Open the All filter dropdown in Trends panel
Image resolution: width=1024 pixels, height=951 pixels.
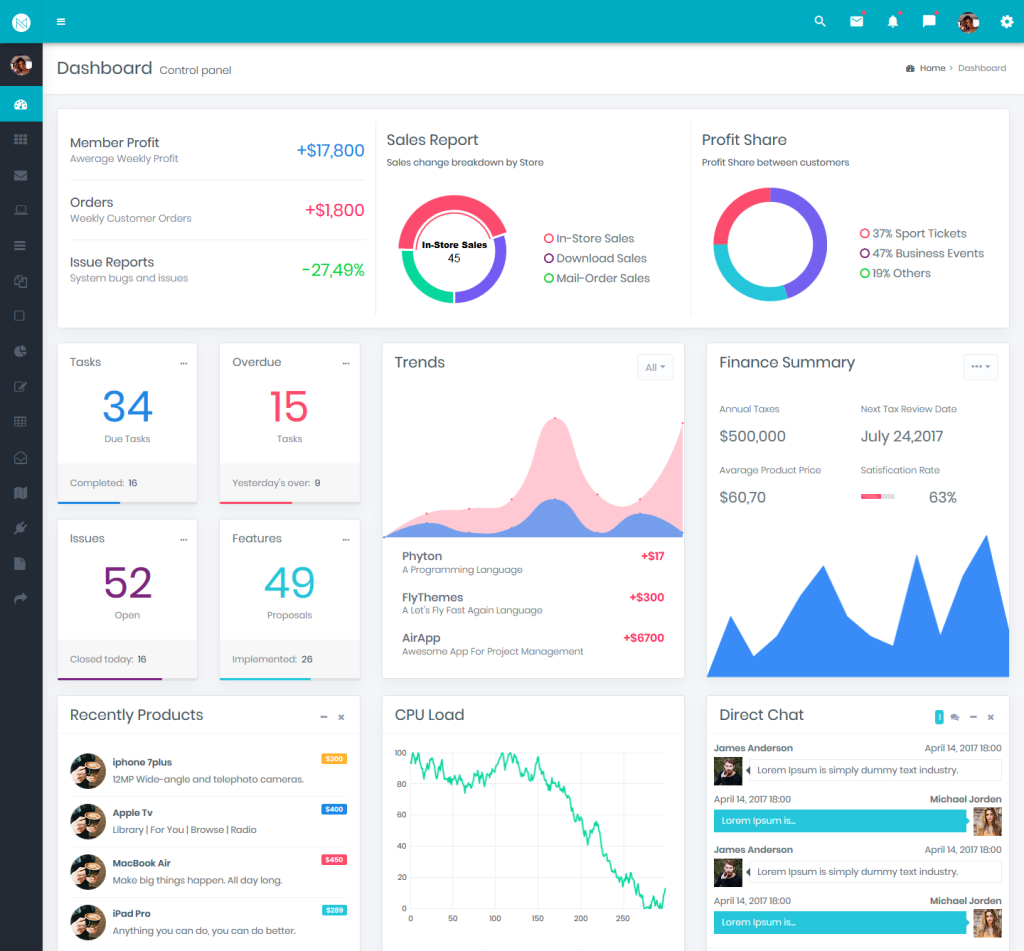tap(654, 367)
